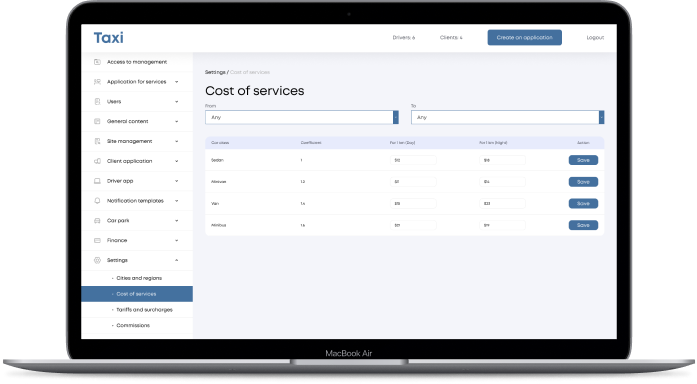Click the Logout link

(x=595, y=37)
